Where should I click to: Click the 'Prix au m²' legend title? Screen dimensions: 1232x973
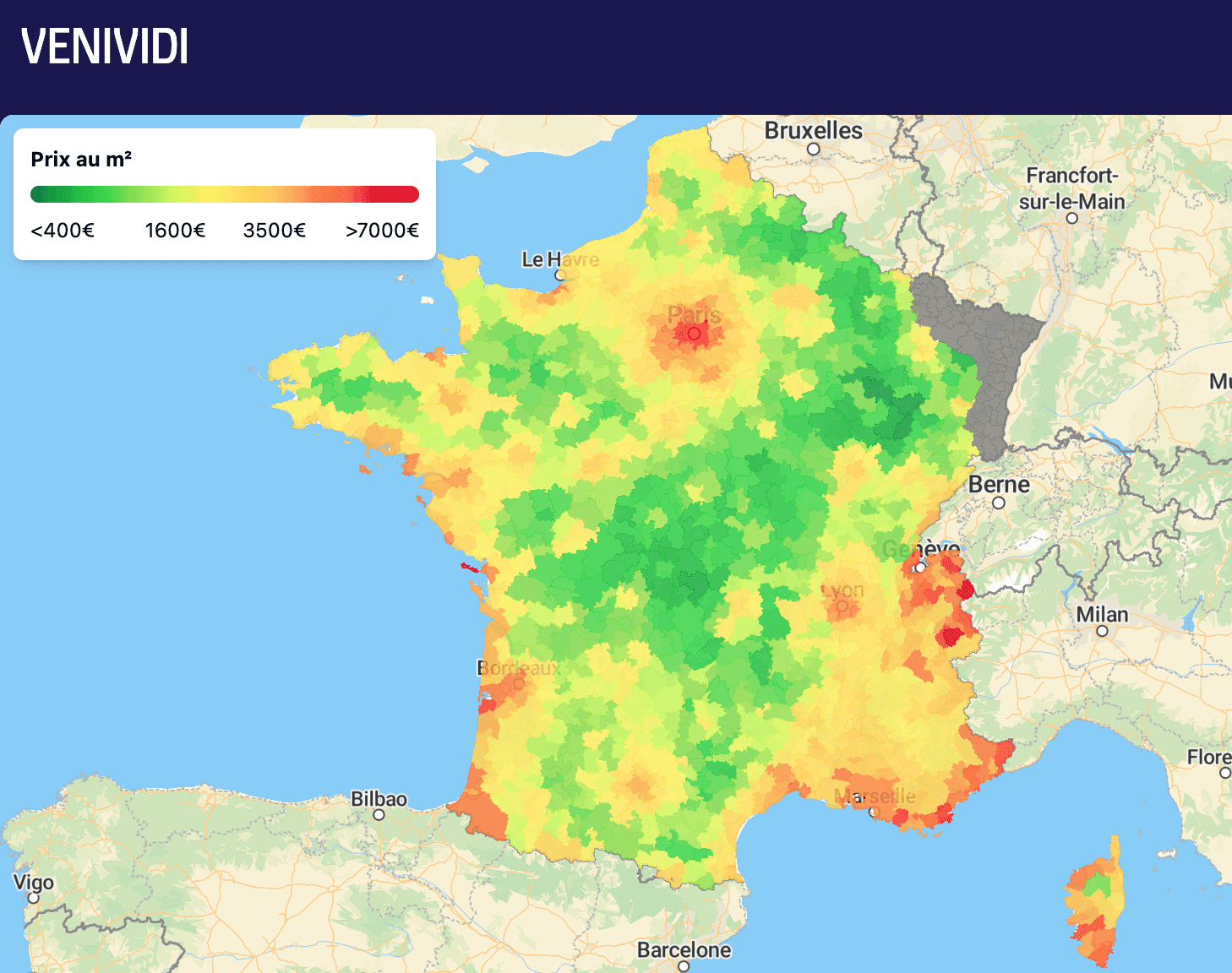tap(81, 160)
